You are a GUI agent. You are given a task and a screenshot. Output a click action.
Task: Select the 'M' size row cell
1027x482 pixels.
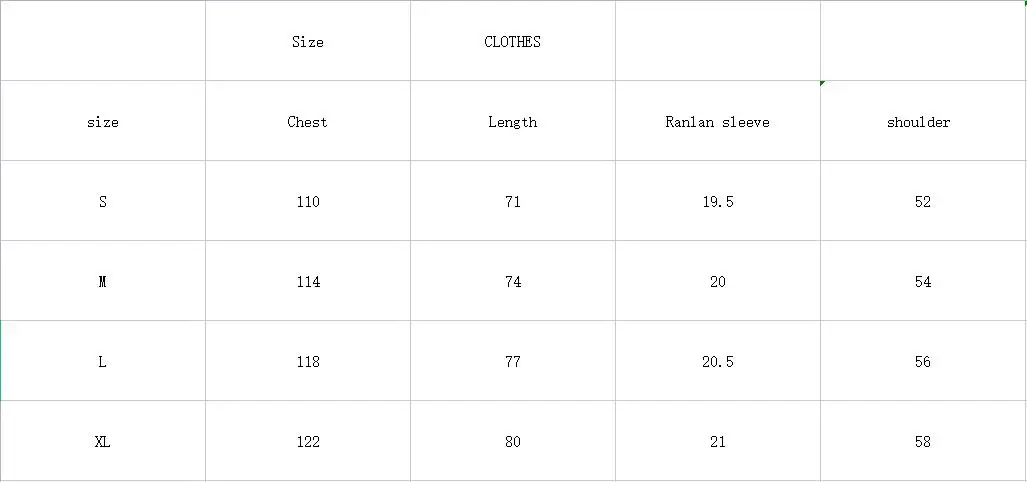(x=103, y=282)
